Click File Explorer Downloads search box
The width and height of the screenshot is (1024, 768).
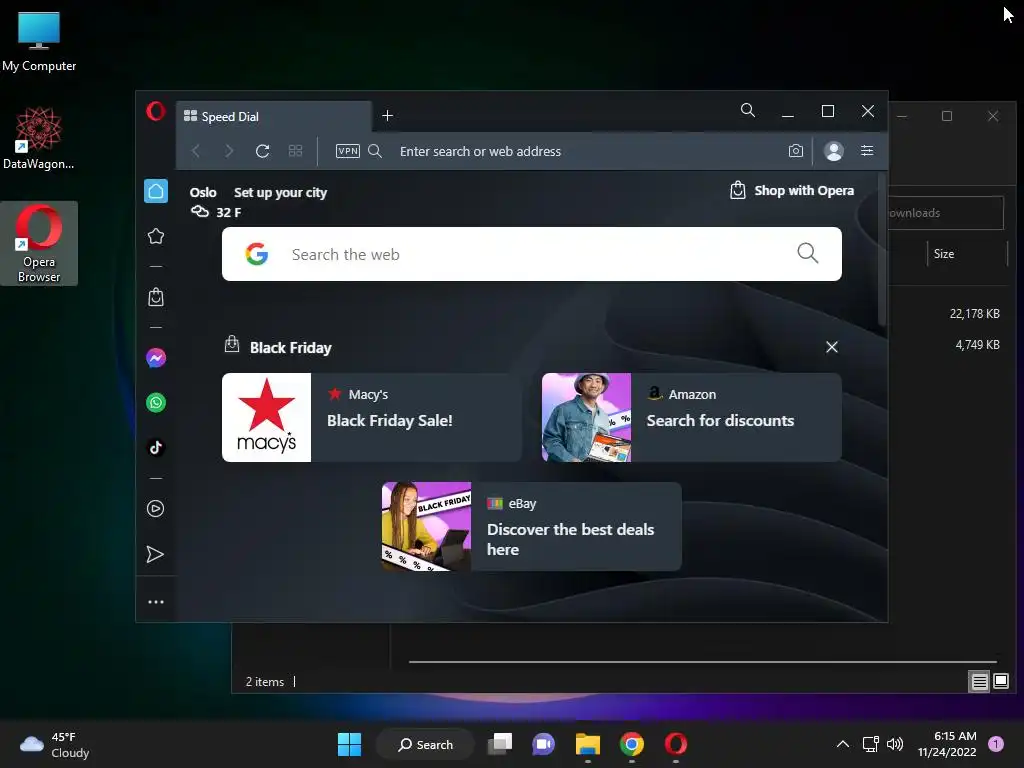[x=945, y=213]
